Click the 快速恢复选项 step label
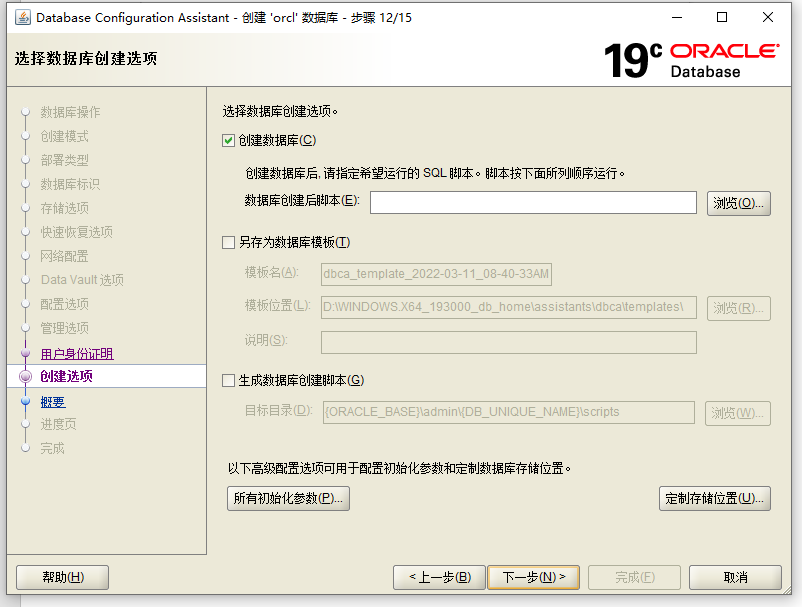802x607 pixels. pyautogui.click(x=77, y=232)
